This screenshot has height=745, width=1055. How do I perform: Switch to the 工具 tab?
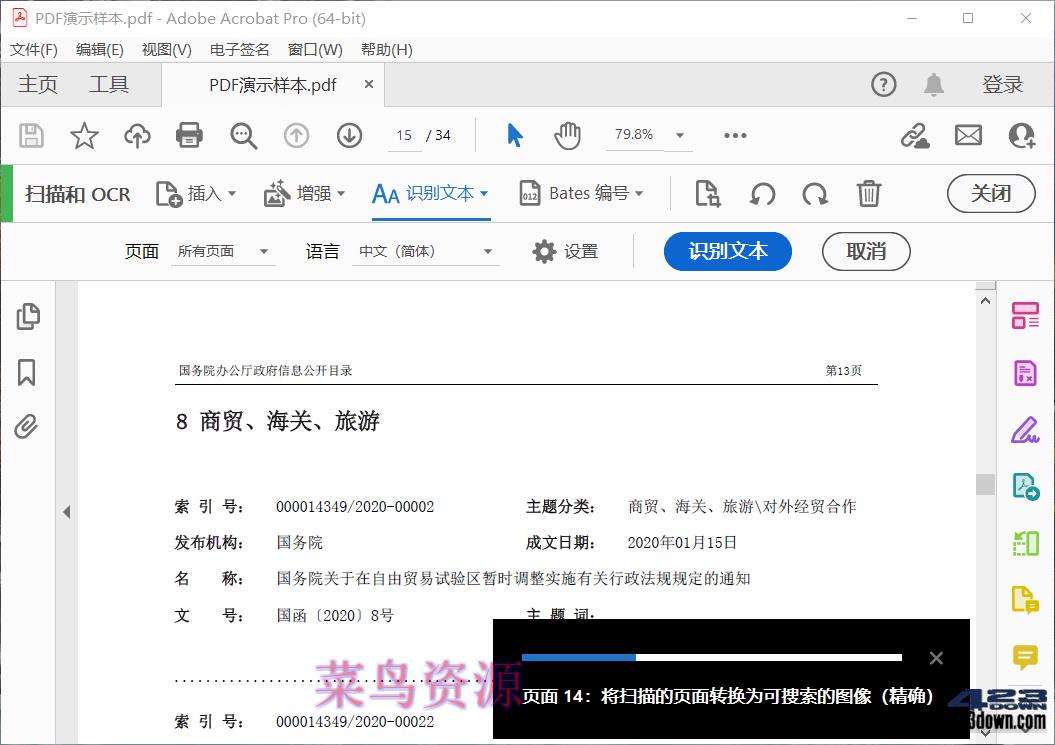(109, 84)
